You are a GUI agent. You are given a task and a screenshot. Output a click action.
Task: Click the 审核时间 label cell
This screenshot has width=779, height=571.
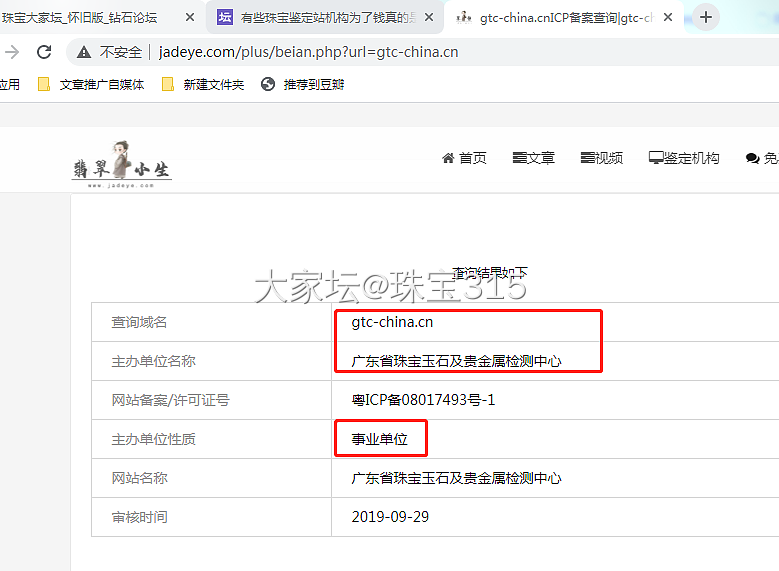click(x=212, y=517)
